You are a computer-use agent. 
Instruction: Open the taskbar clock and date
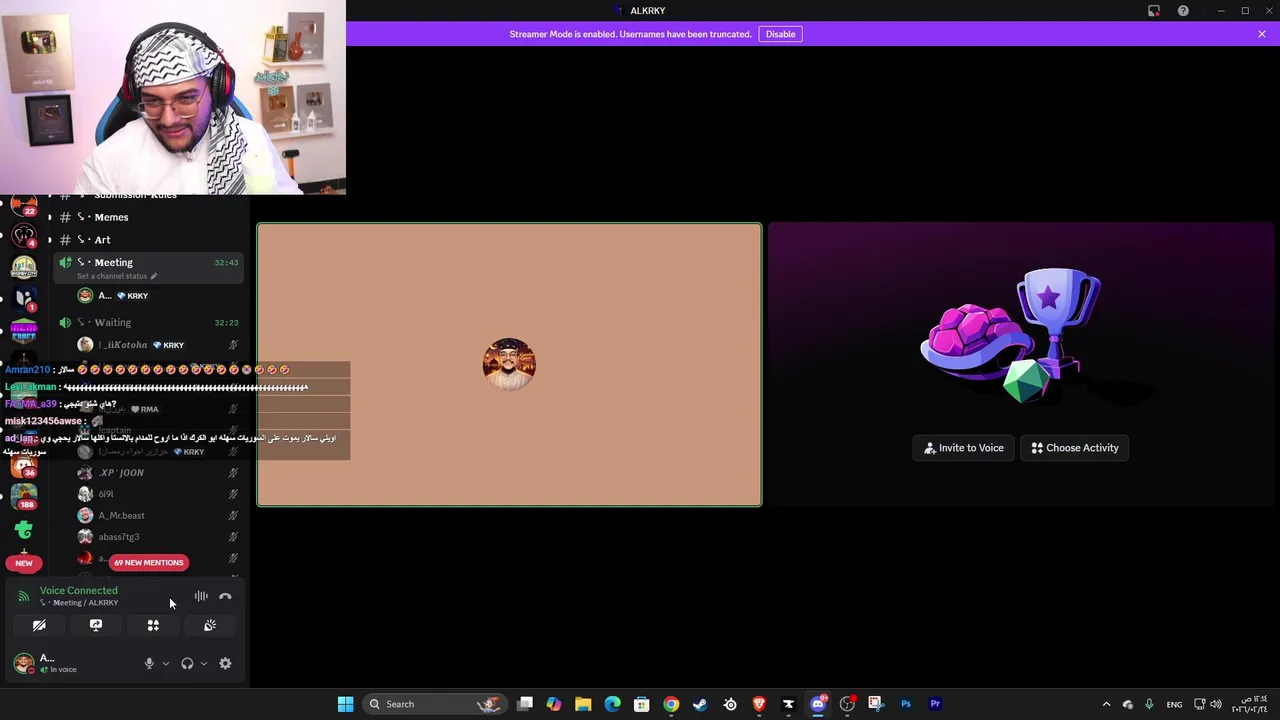[1250, 704]
